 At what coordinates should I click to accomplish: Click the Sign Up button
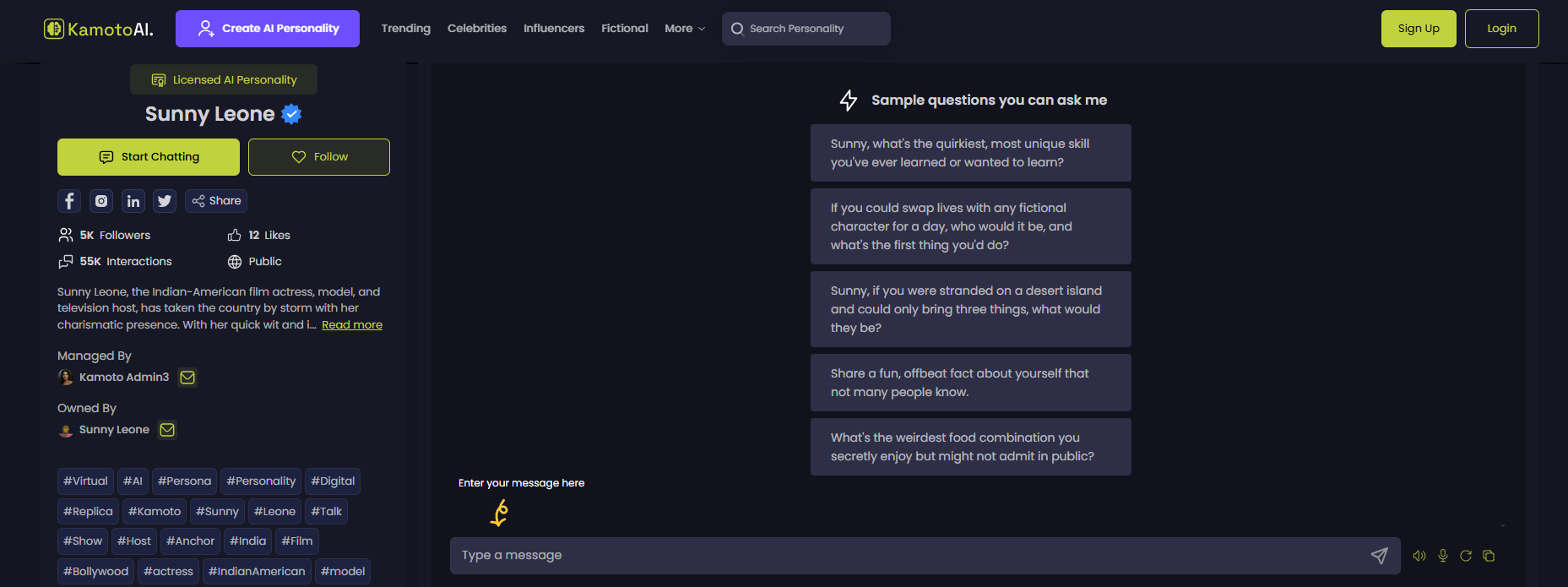pyautogui.click(x=1419, y=29)
